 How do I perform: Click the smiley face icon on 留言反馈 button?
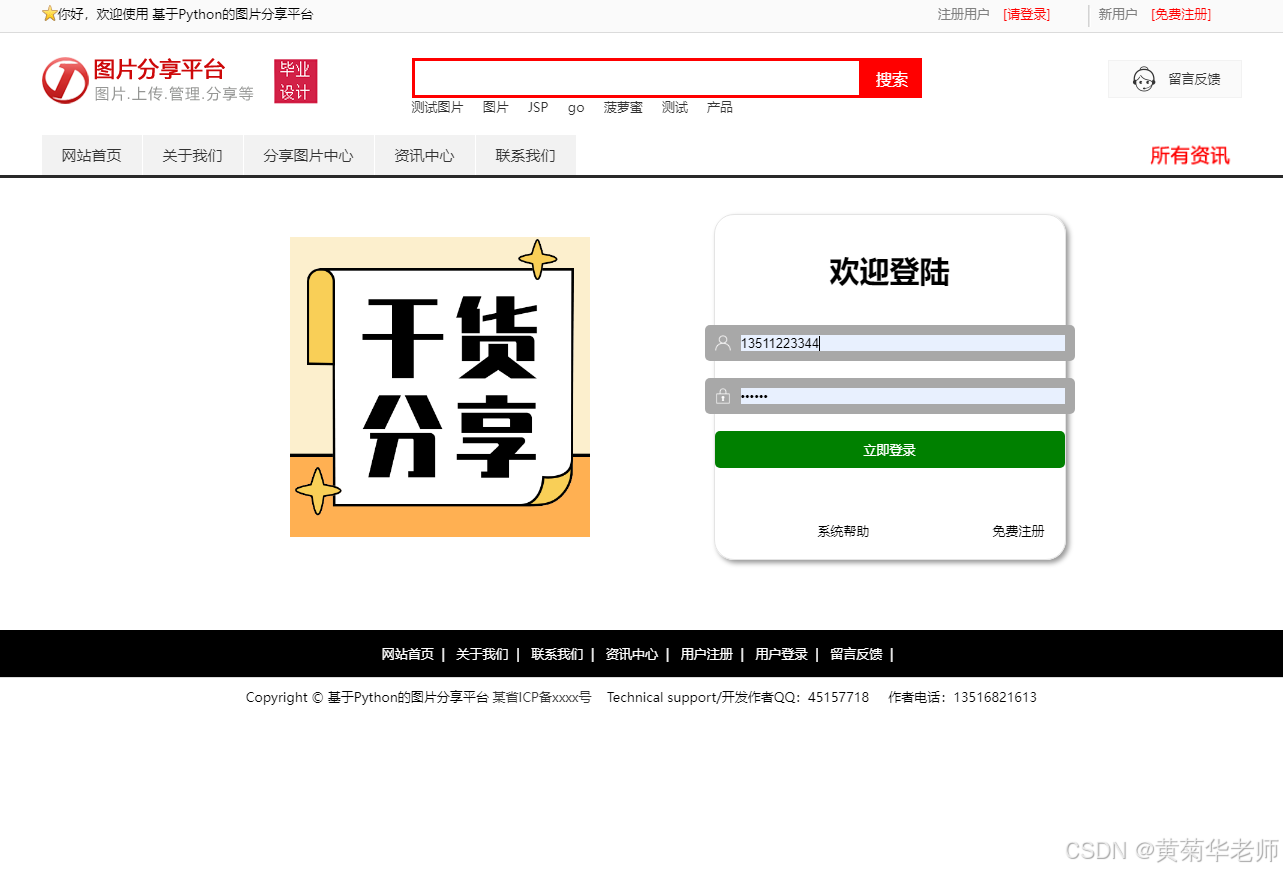(x=1144, y=78)
